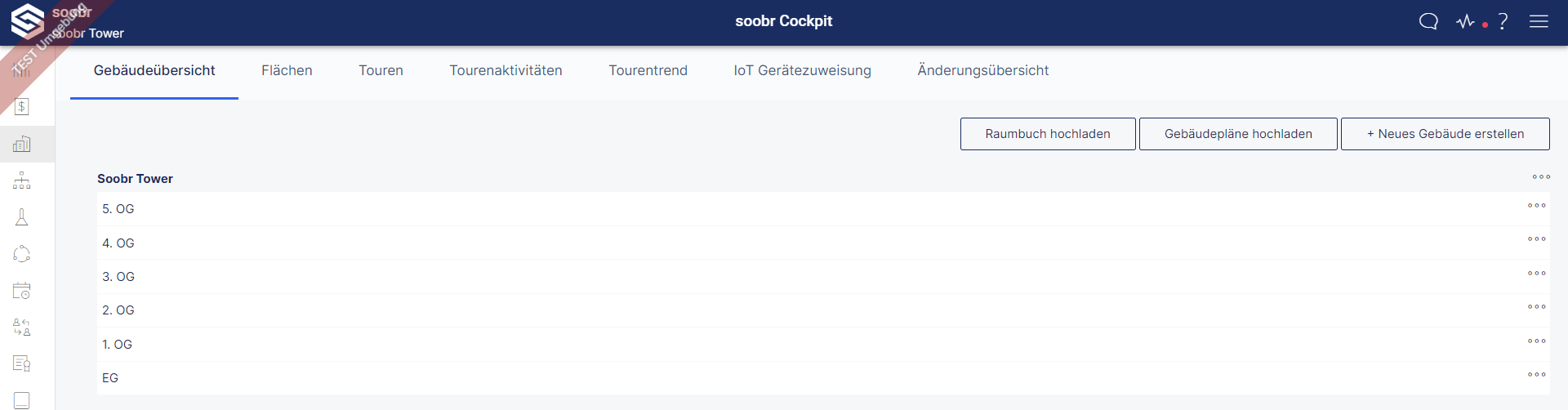The height and width of the screenshot is (410, 1568).
Task: Click the activity pulse icon in header
Action: 1466,21
